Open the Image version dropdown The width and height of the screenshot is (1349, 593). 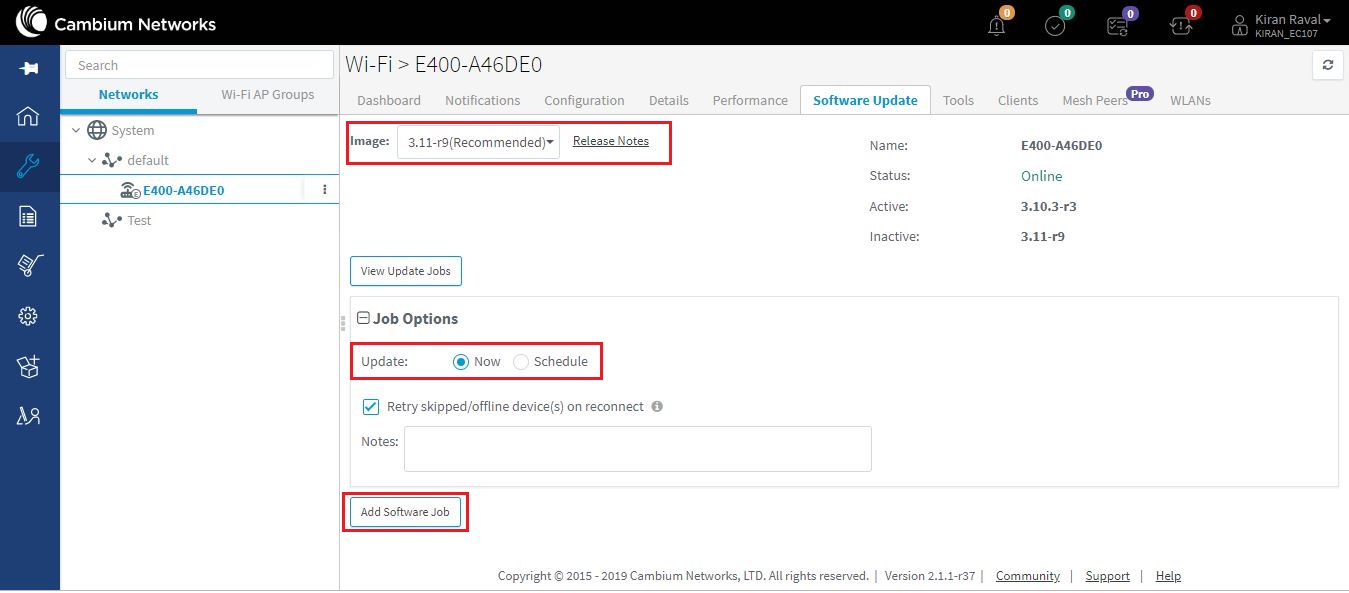point(478,142)
